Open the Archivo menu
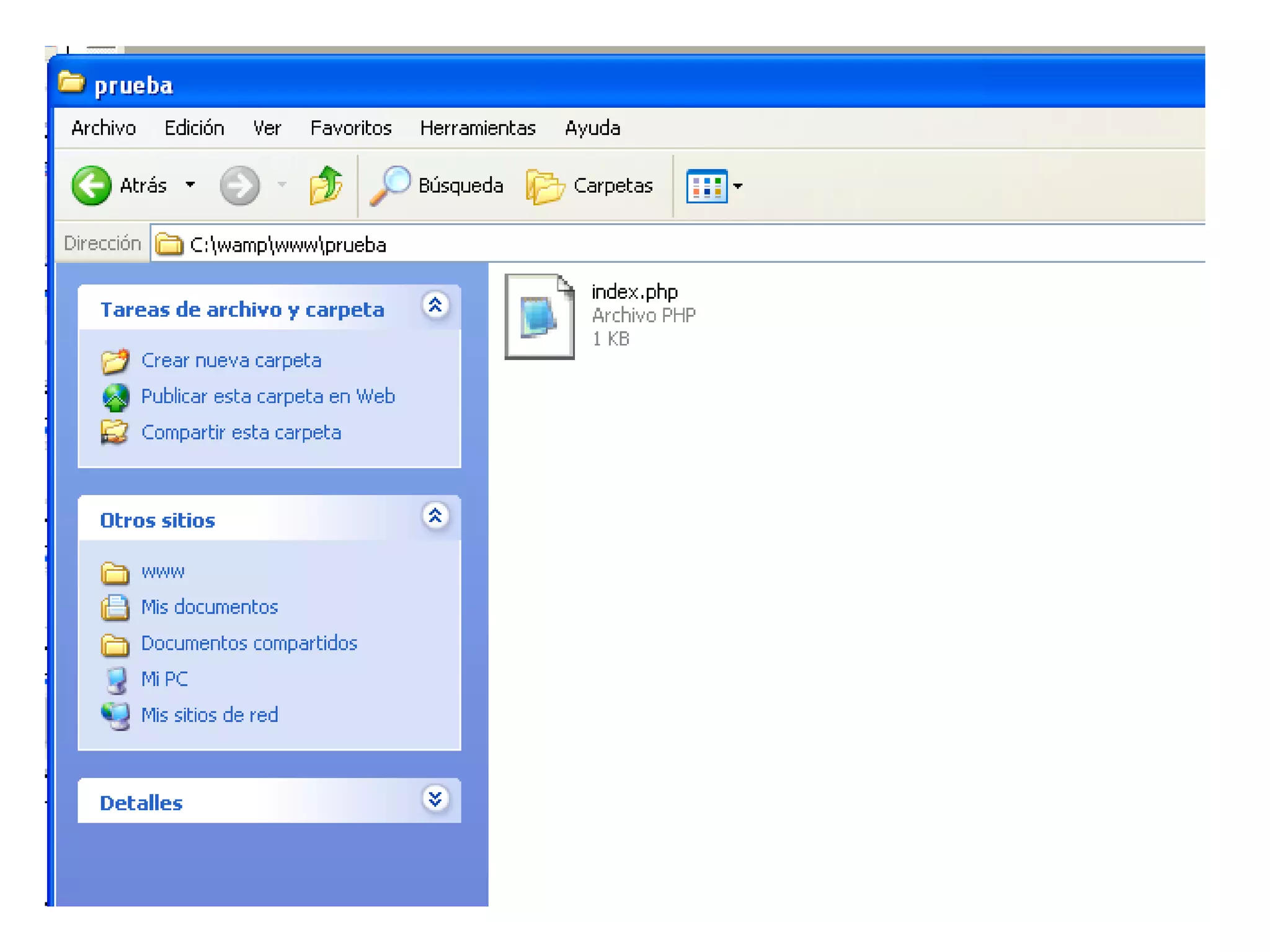The height and width of the screenshot is (952, 1270). click(x=104, y=128)
